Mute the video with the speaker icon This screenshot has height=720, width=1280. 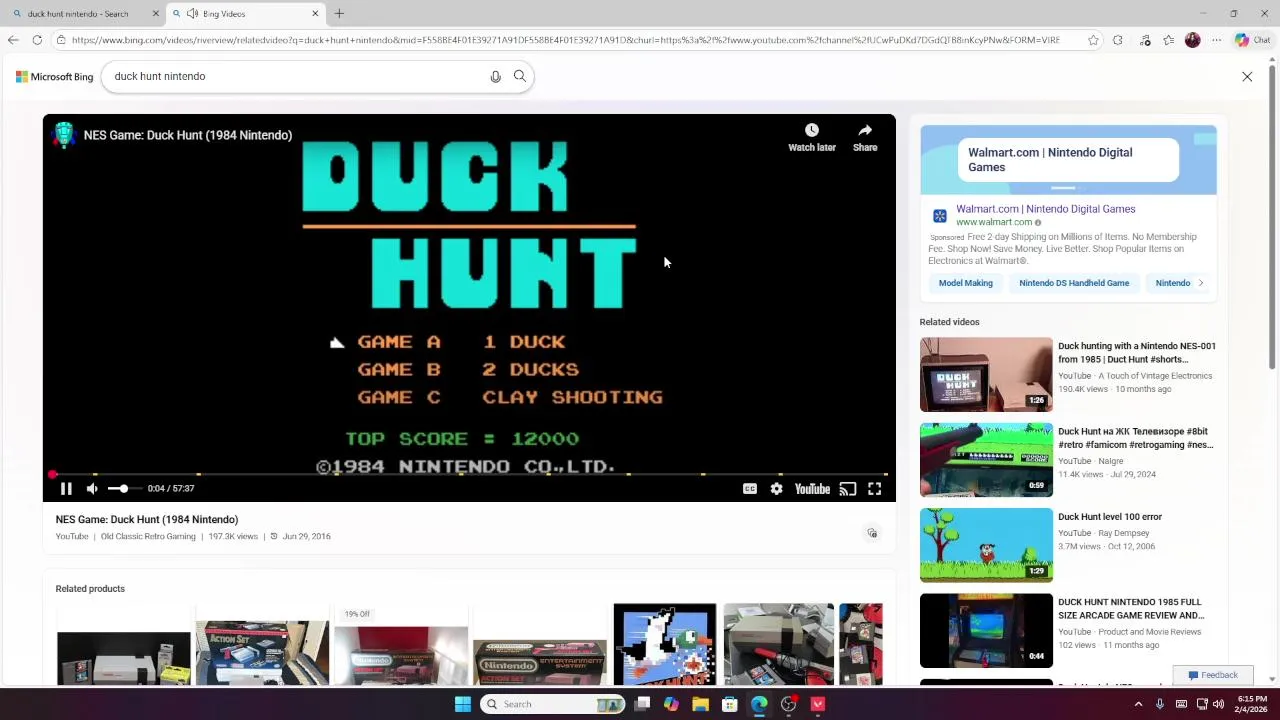(92, 489)
